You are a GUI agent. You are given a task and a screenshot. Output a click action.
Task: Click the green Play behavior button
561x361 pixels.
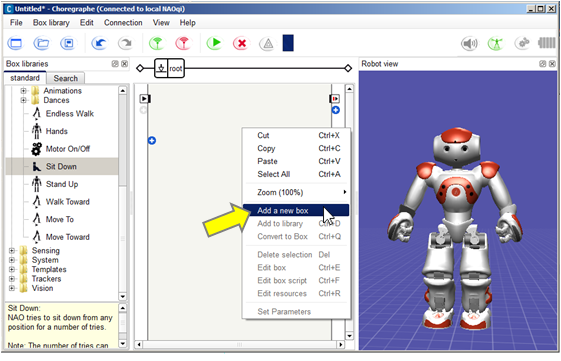point(214,43)
